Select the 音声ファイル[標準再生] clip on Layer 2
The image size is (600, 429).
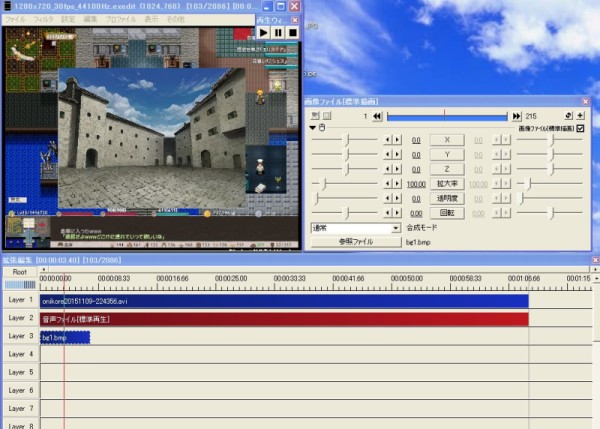pyautogui.click(x=284, y=319)
